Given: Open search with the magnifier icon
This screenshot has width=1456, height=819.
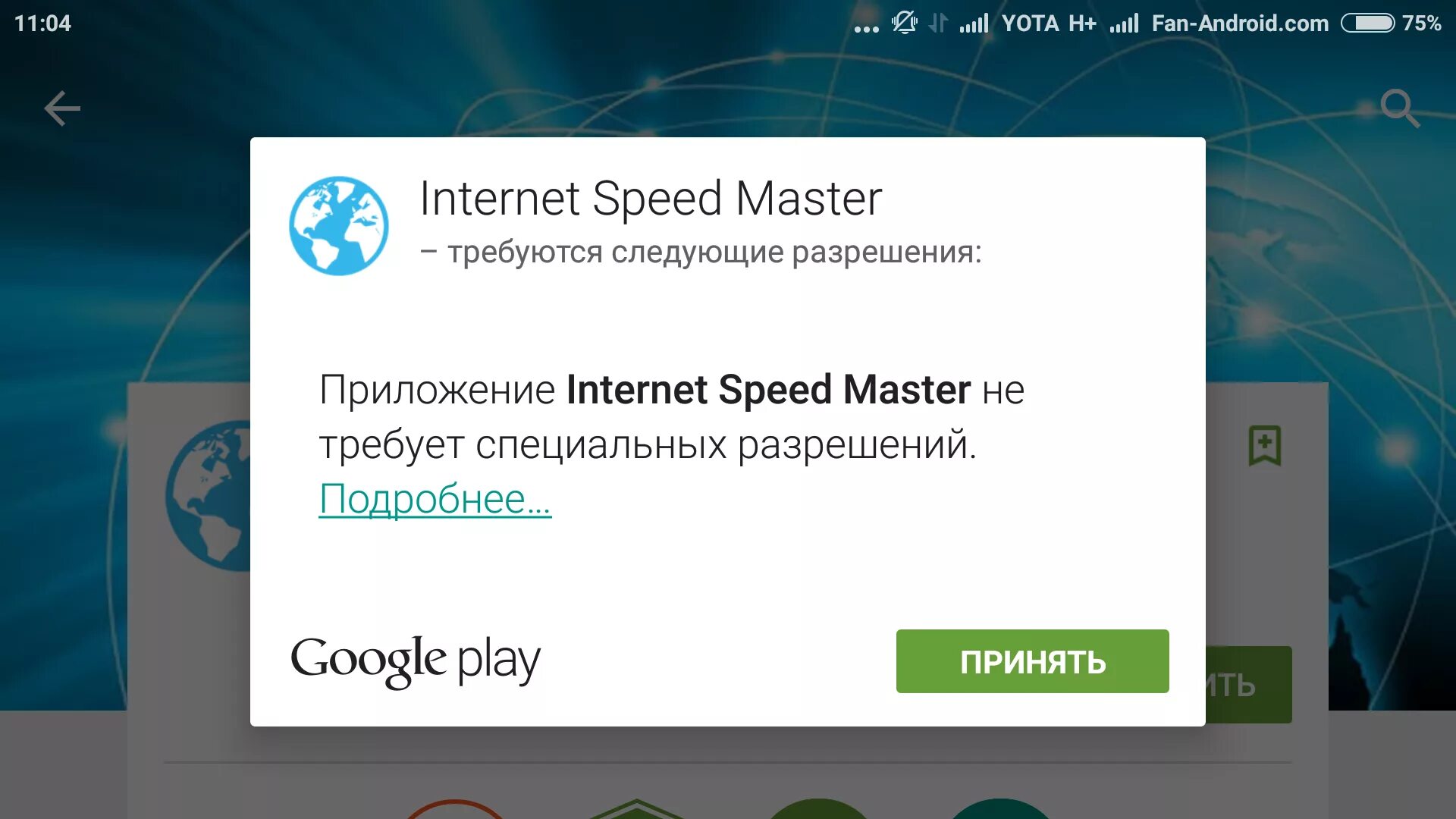Looking at the screenshot, I should click(x=1400, y=108).
